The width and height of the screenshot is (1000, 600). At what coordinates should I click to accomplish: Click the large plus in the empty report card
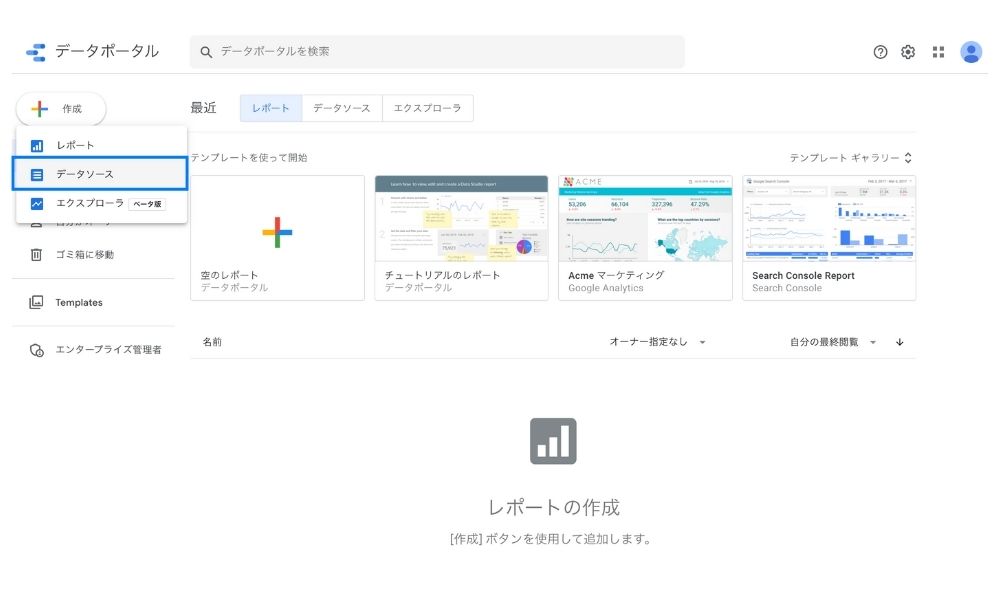[x=277, y=232]
